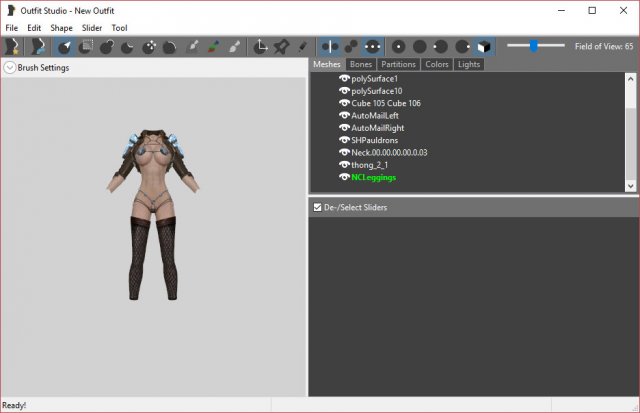Open the Partitions tab
640x413 pixels.
[x=399, y=64]
